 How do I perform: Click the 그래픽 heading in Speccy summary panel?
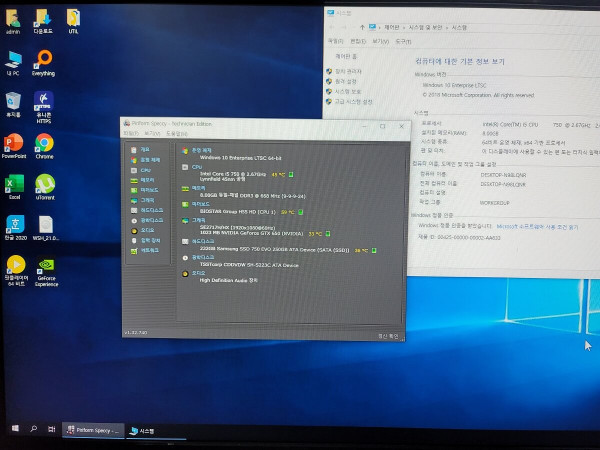click(199, 220)
